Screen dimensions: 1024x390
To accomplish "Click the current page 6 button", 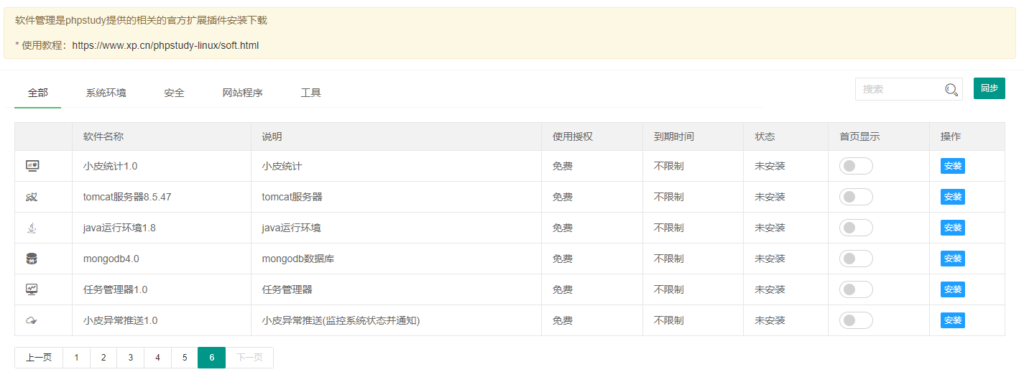I will click(x=212, y=358).
